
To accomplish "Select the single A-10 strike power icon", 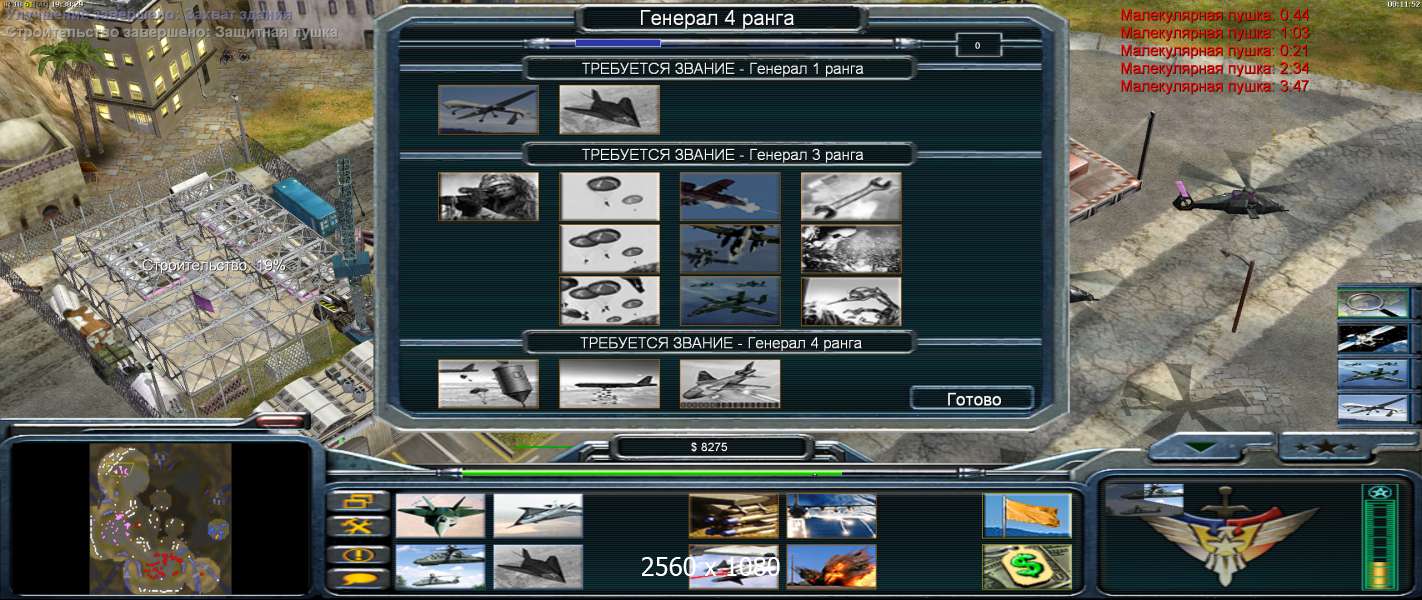I will [730, 196].
